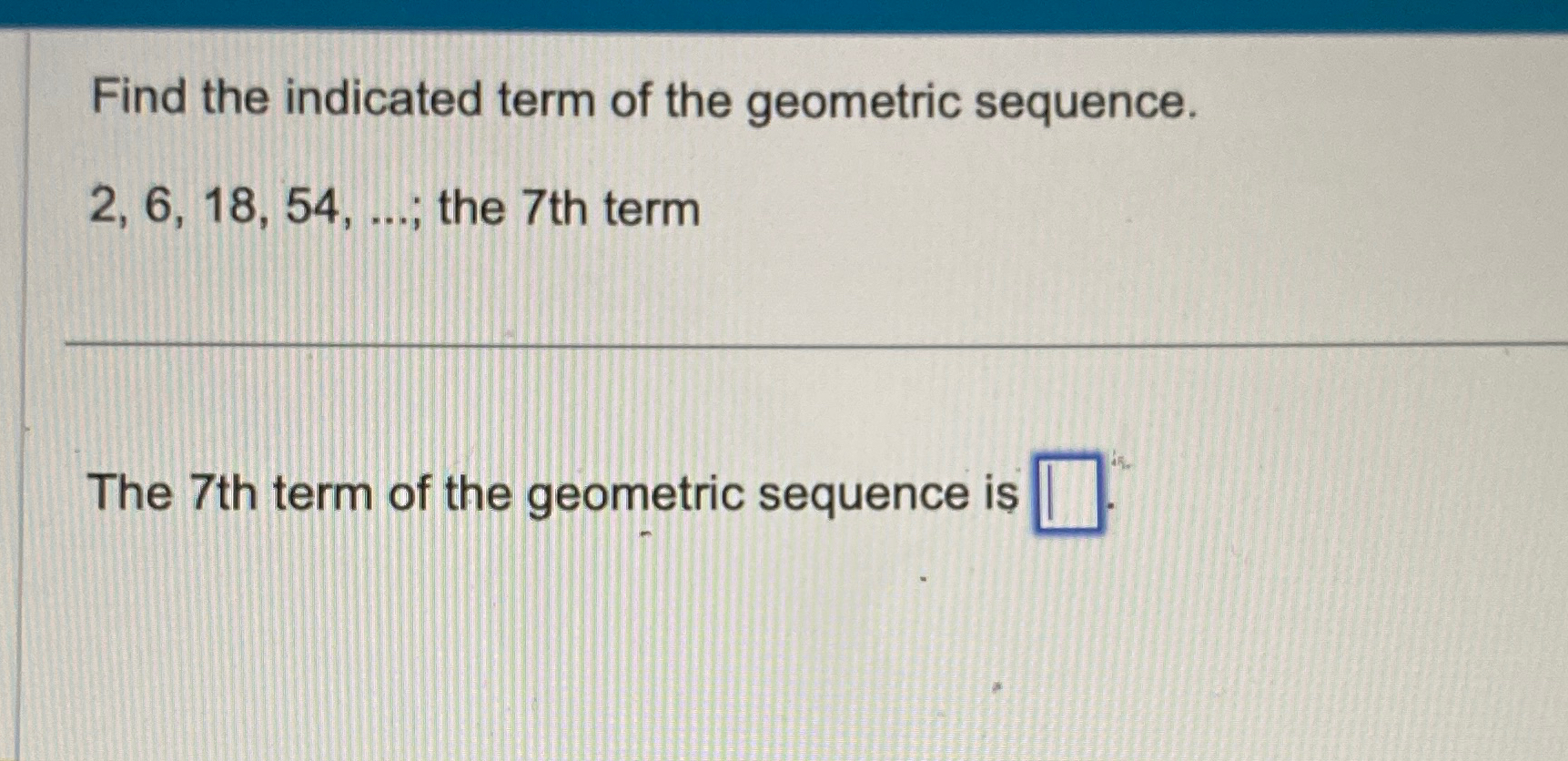The height and width of the screenshot is (761, 1568).
Task: Click the small faint icon beside answer box
Action: pos(1119,462)
